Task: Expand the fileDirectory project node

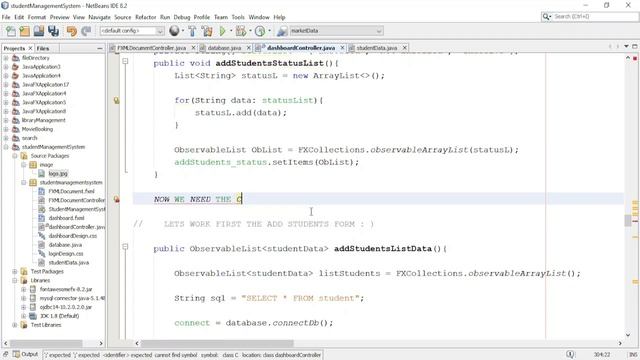Action: (6, 58)
